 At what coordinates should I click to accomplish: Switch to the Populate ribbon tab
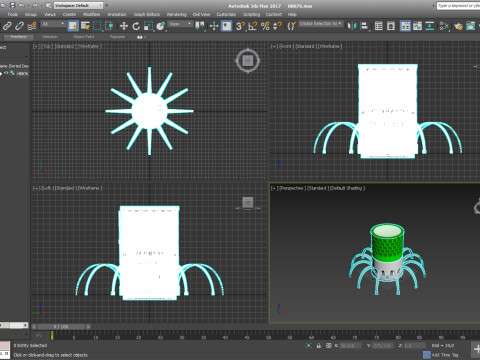point(117,37)
